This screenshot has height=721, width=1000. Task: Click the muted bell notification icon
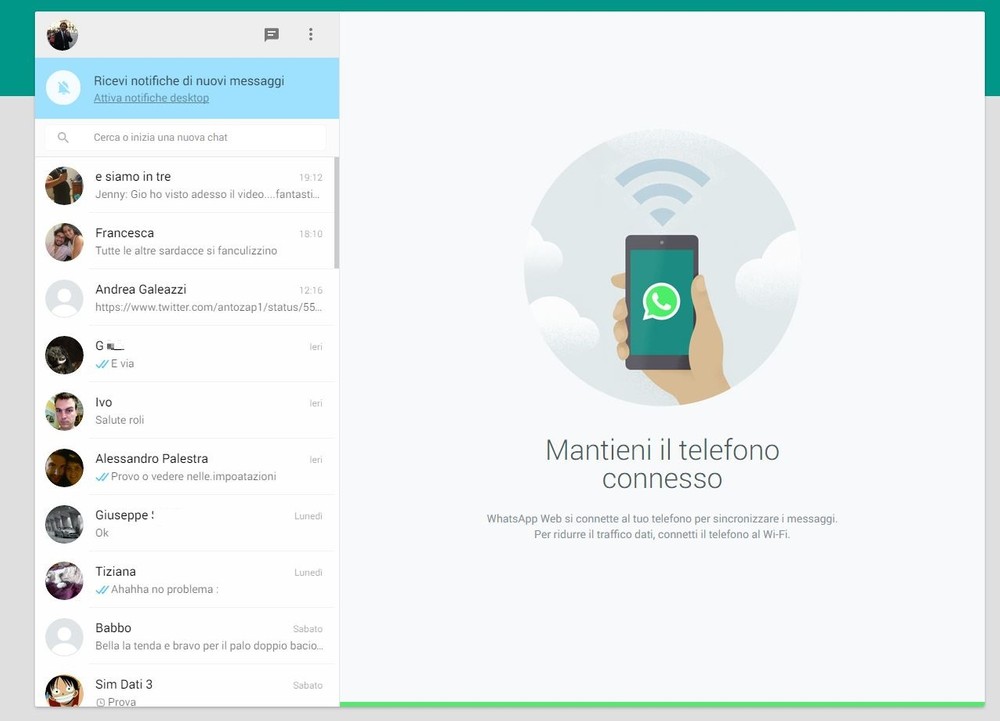[63, 88]
